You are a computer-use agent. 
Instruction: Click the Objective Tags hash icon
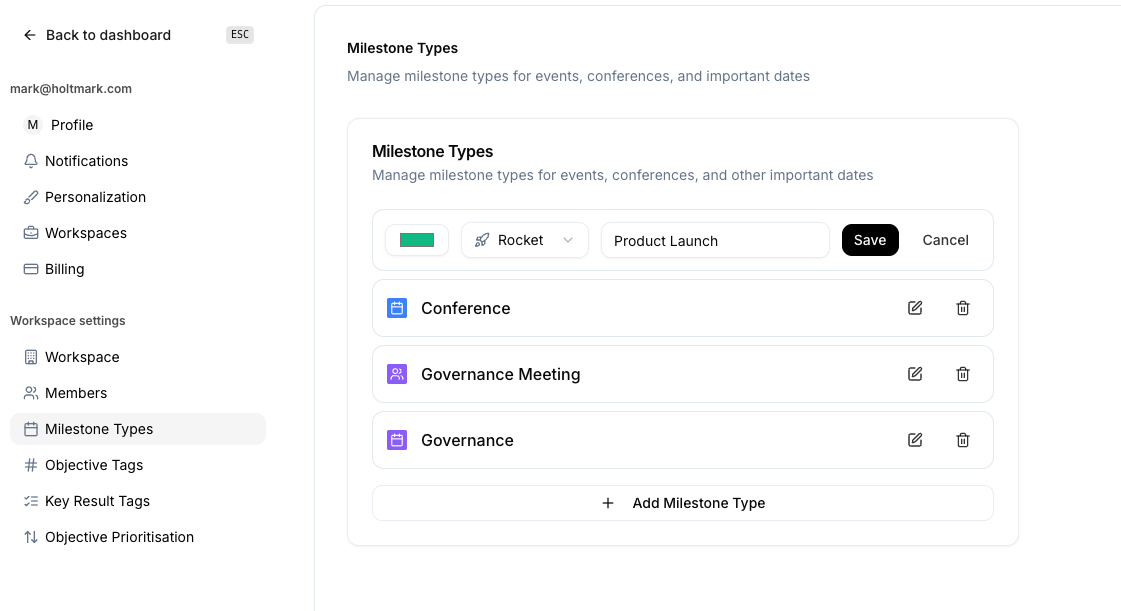[31, 464]
